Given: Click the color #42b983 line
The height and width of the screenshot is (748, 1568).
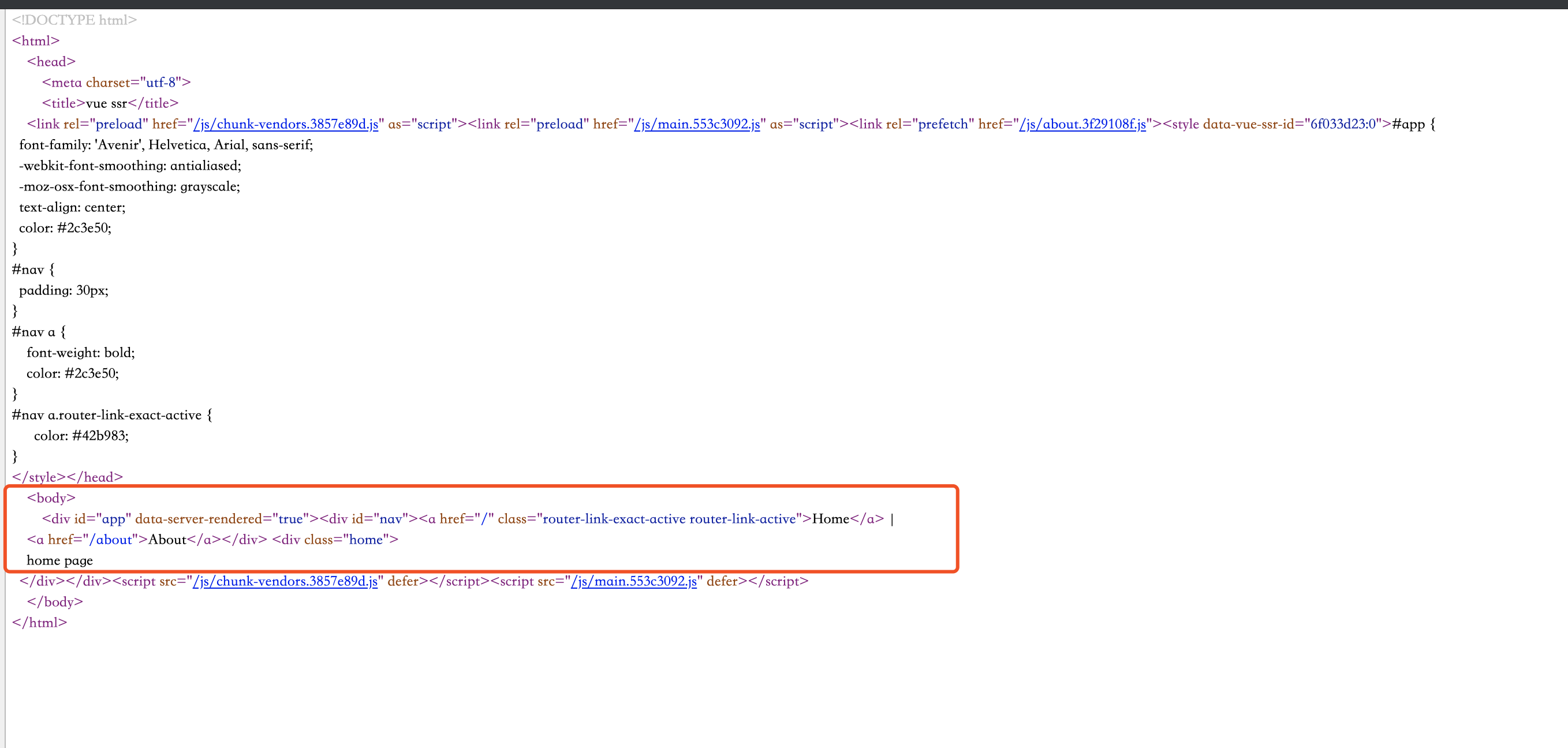Looking at the screenshot, I should click(81, 436).
